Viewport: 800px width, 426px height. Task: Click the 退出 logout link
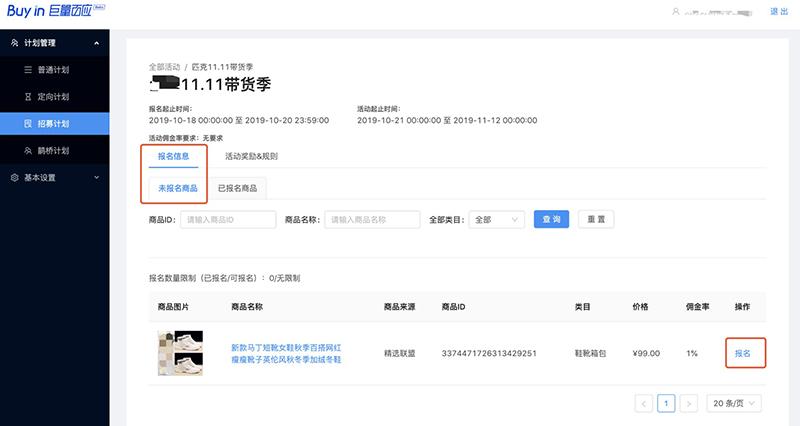point(778,11)
